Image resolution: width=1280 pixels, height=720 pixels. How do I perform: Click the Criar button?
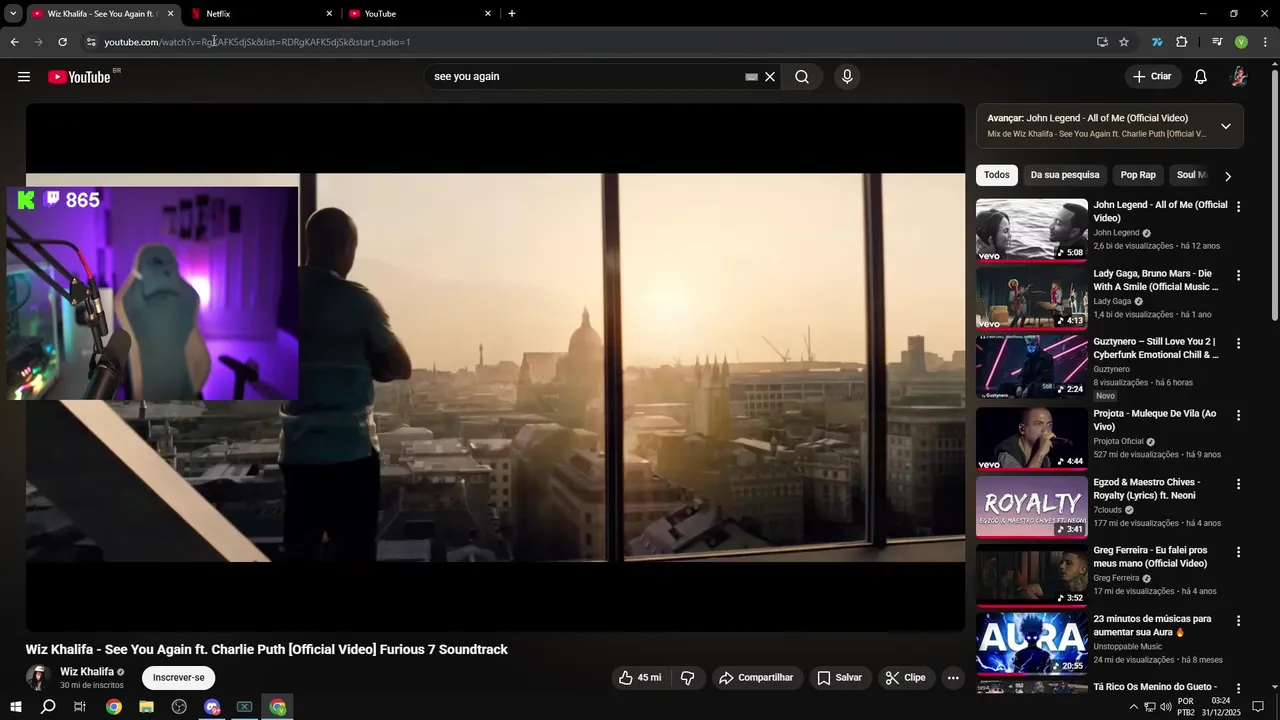coord(1152,77)
